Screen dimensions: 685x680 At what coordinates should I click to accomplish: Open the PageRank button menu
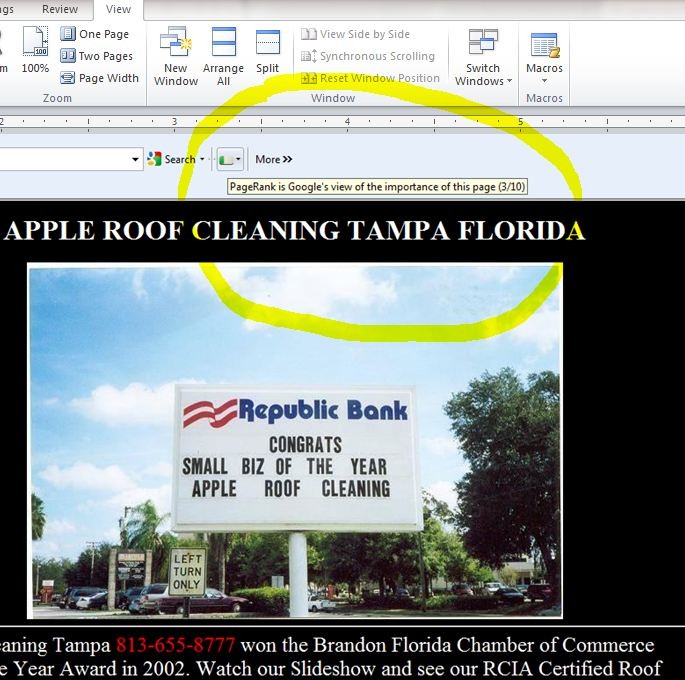tap(230, 160)
